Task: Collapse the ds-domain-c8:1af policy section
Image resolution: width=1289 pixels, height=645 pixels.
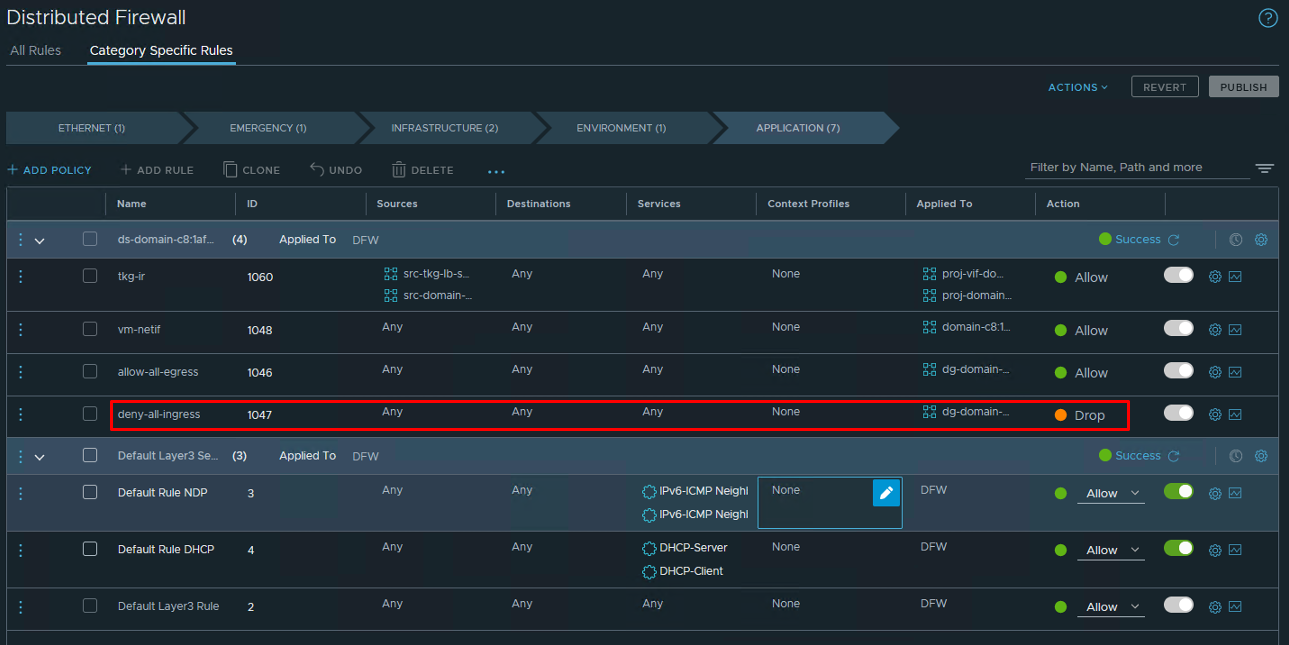Action: [39, 239]
